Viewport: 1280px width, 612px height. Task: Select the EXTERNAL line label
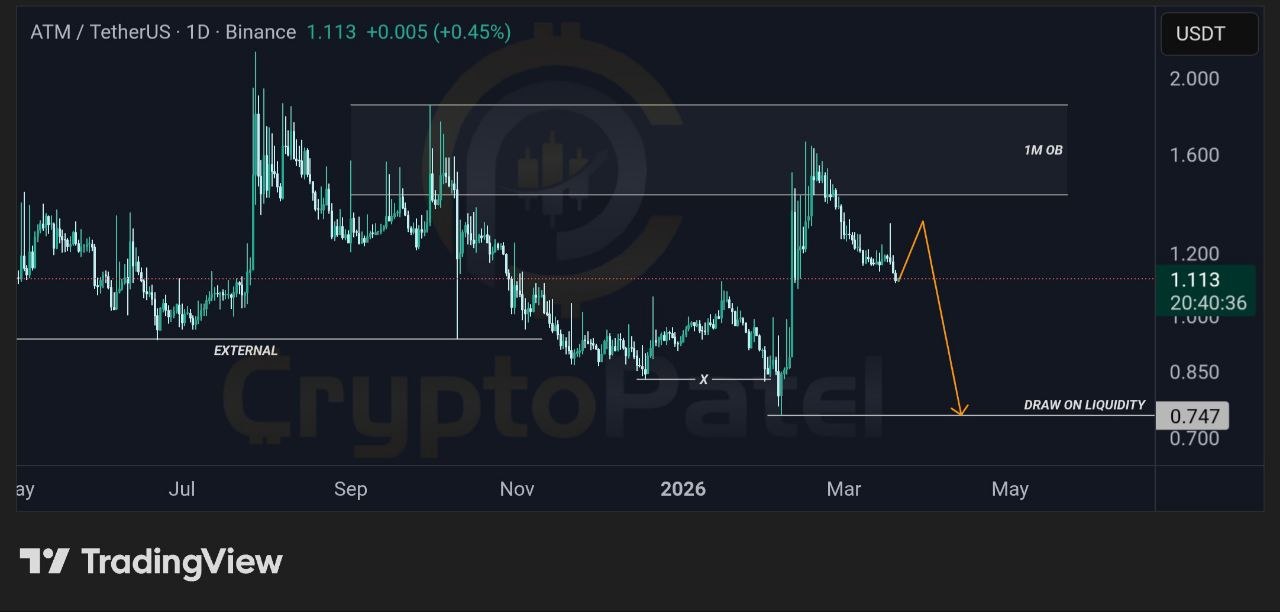[246, 351]
